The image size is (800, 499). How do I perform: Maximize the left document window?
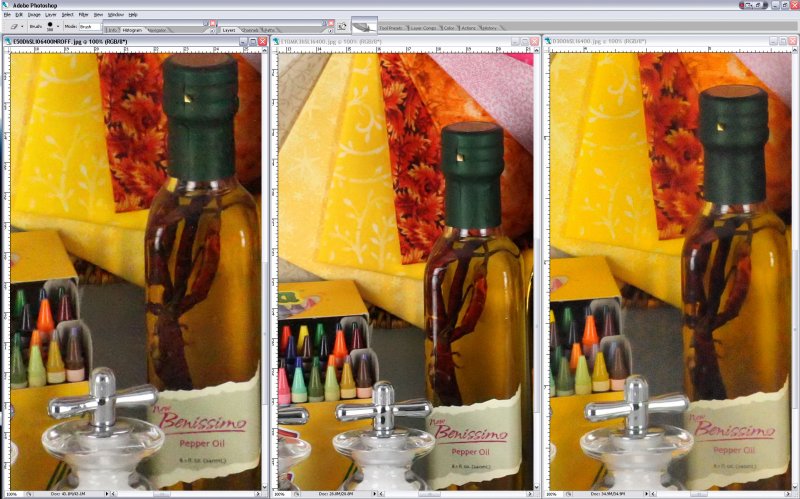pyautogui.click(x=253, y=41)
